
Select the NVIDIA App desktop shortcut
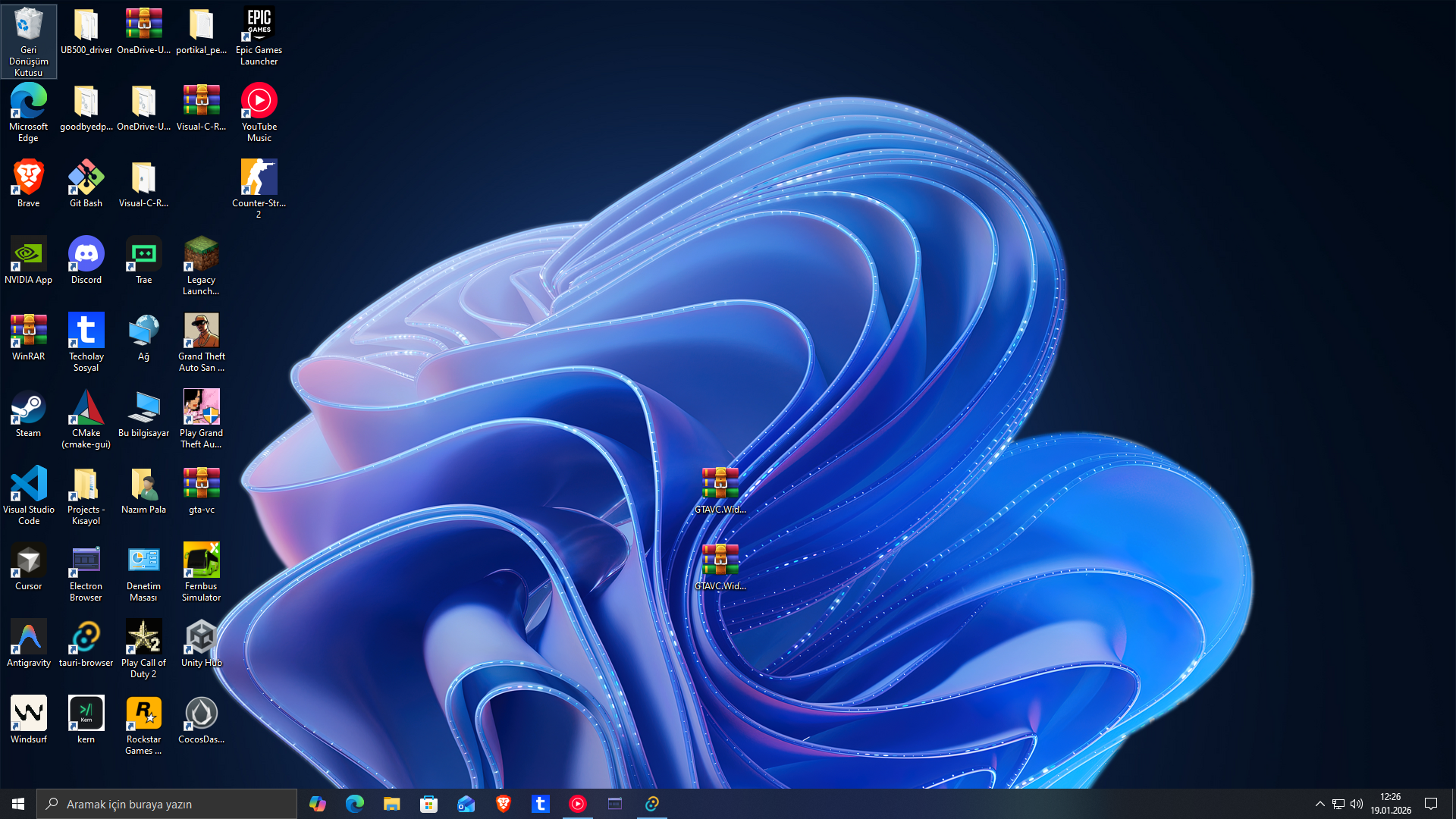click(x=29, y=260)
